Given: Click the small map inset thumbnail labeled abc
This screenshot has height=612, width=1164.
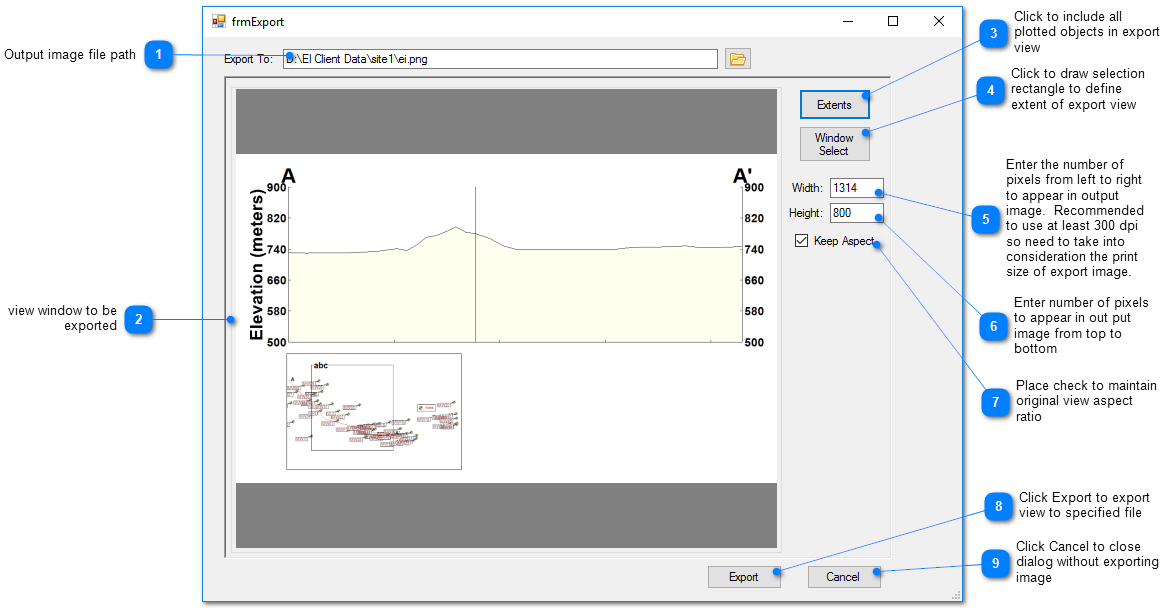Looking at the screenshot, I should point(374,411).
